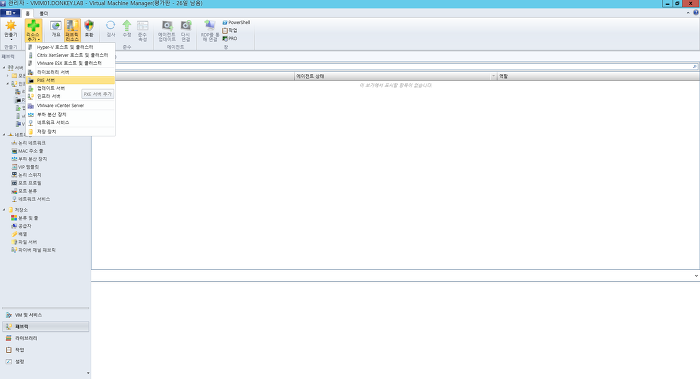700x379 pixels.
Task: Collapse the 서버 tree node
Action: (4, 68)
